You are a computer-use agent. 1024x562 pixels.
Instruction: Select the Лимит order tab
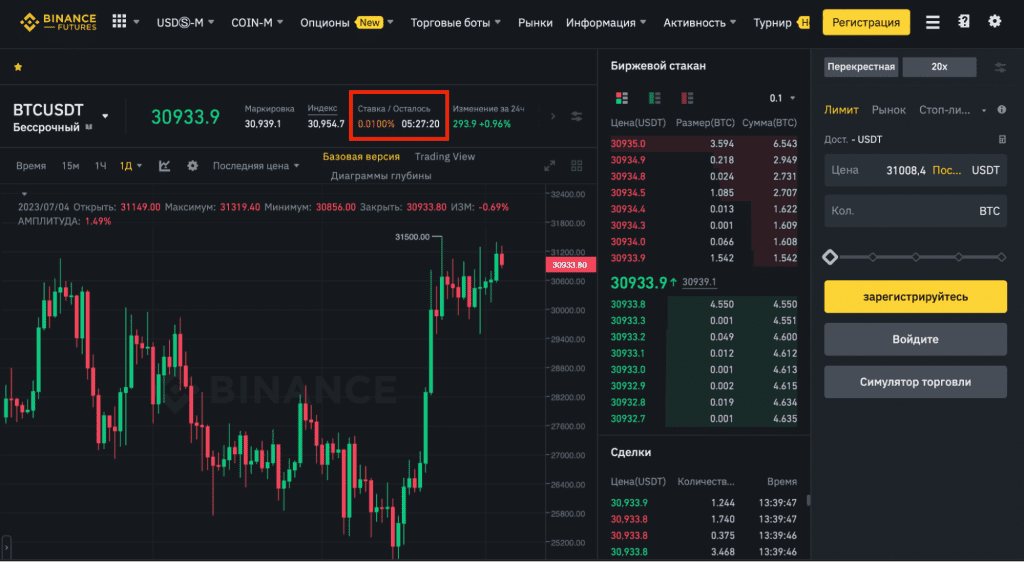pyautogui.click(x=841, y=110)
